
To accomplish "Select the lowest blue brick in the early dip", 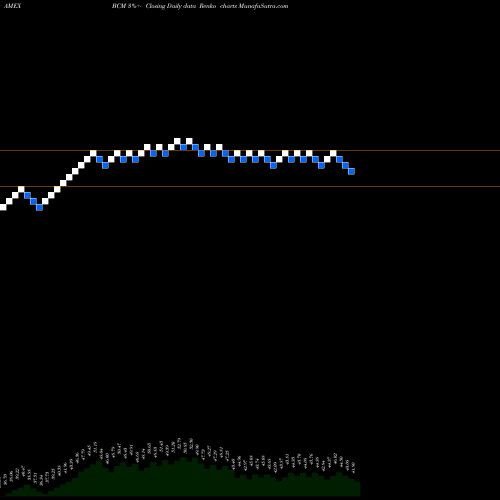I will [x=39, y=207].
